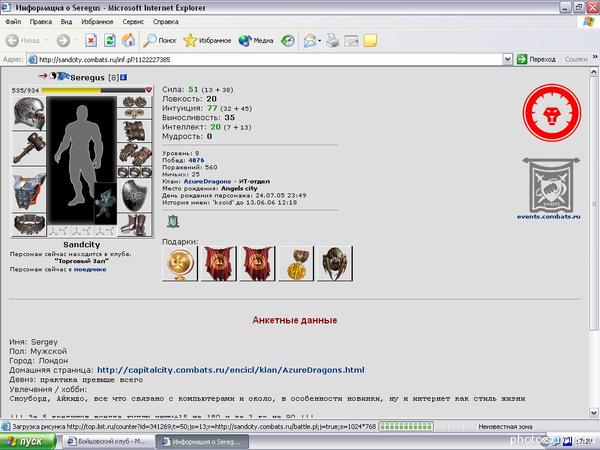Go back with the Назад arrow button

23,40
